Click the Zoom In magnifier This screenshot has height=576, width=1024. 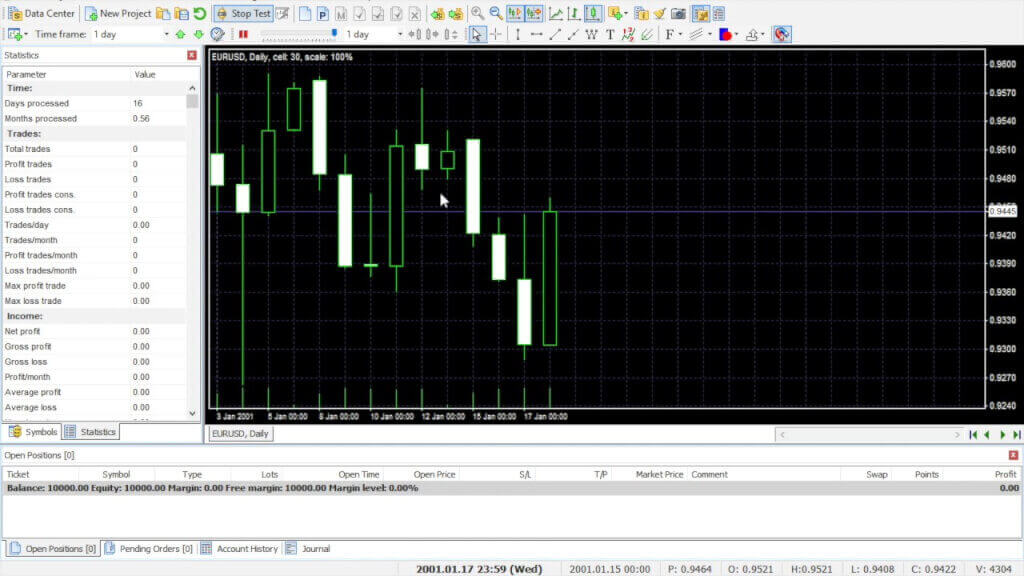(477, 13)
